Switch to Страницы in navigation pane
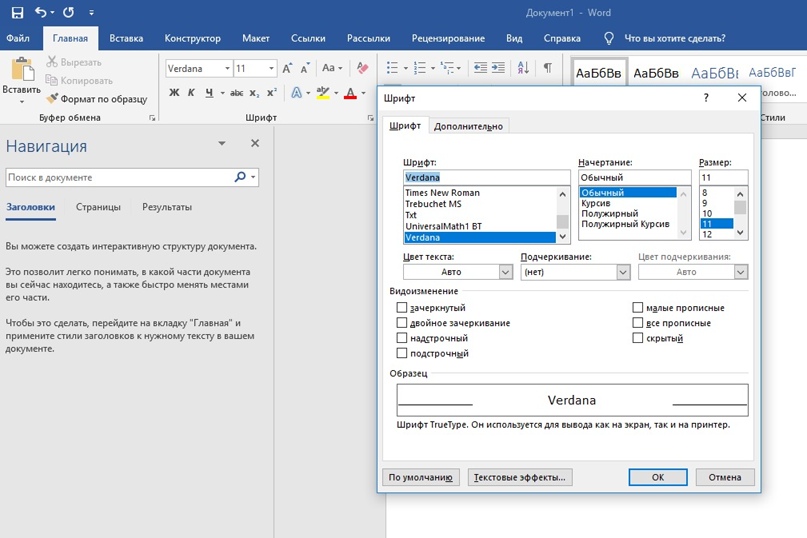 pyautogui.click(x=98, y=207)
